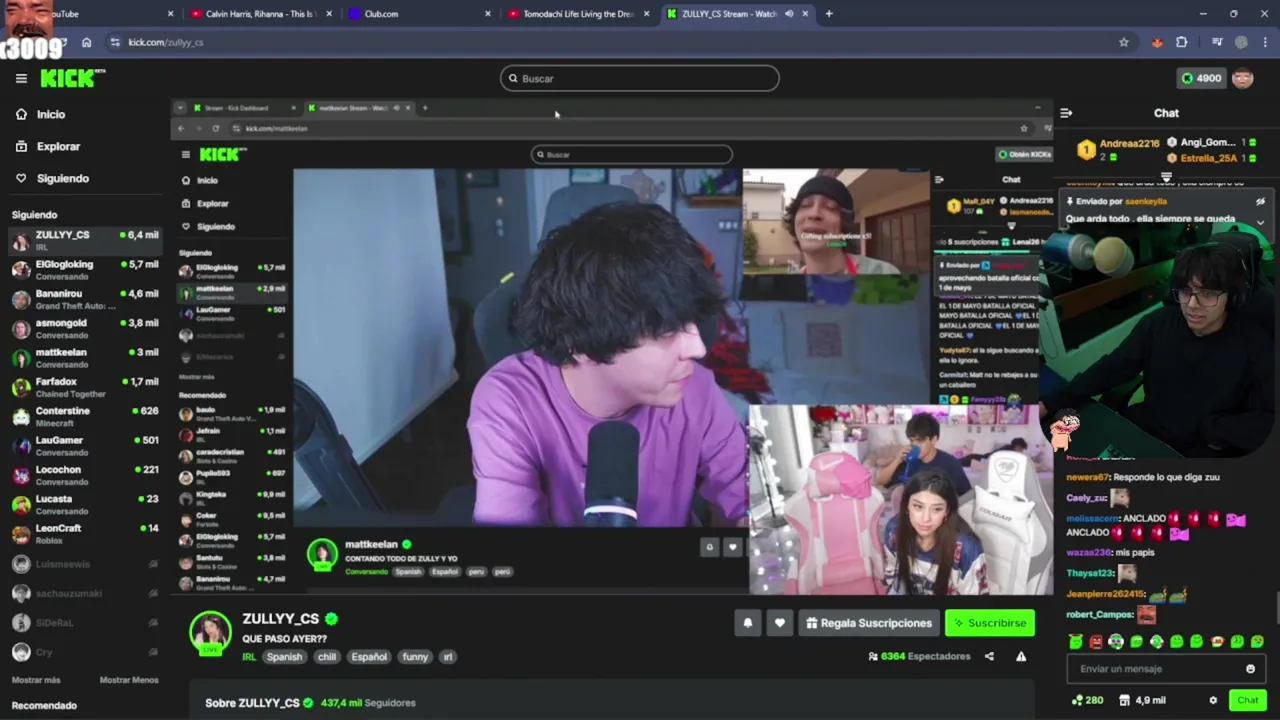
Task: Pick the first halo emote
Action: 1076,642
